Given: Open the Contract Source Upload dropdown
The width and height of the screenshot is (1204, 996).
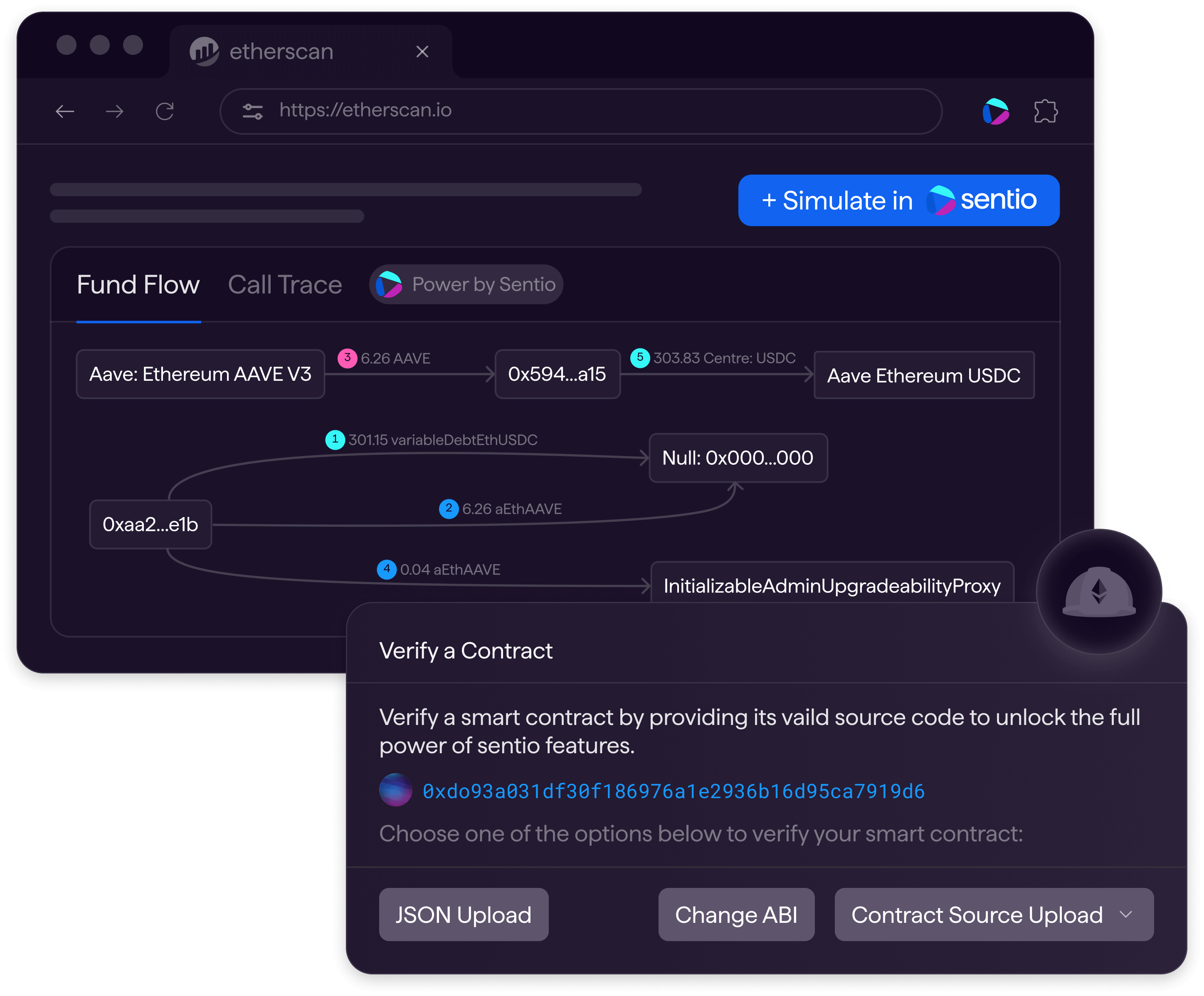Looking at the screenshot, I should 994,915.
